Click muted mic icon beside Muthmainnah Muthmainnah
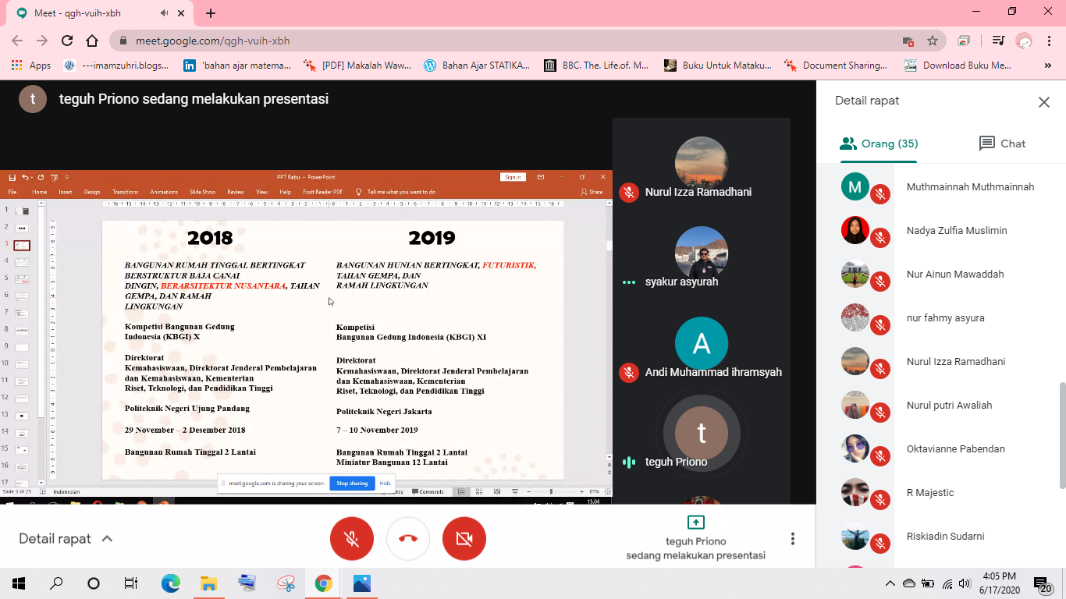Image resolution: width=1066 pixels, height=599 pixels. [880, 194]
